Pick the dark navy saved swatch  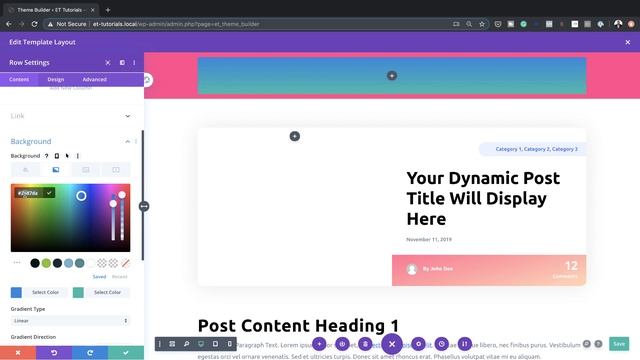click(x=58, y=263)
